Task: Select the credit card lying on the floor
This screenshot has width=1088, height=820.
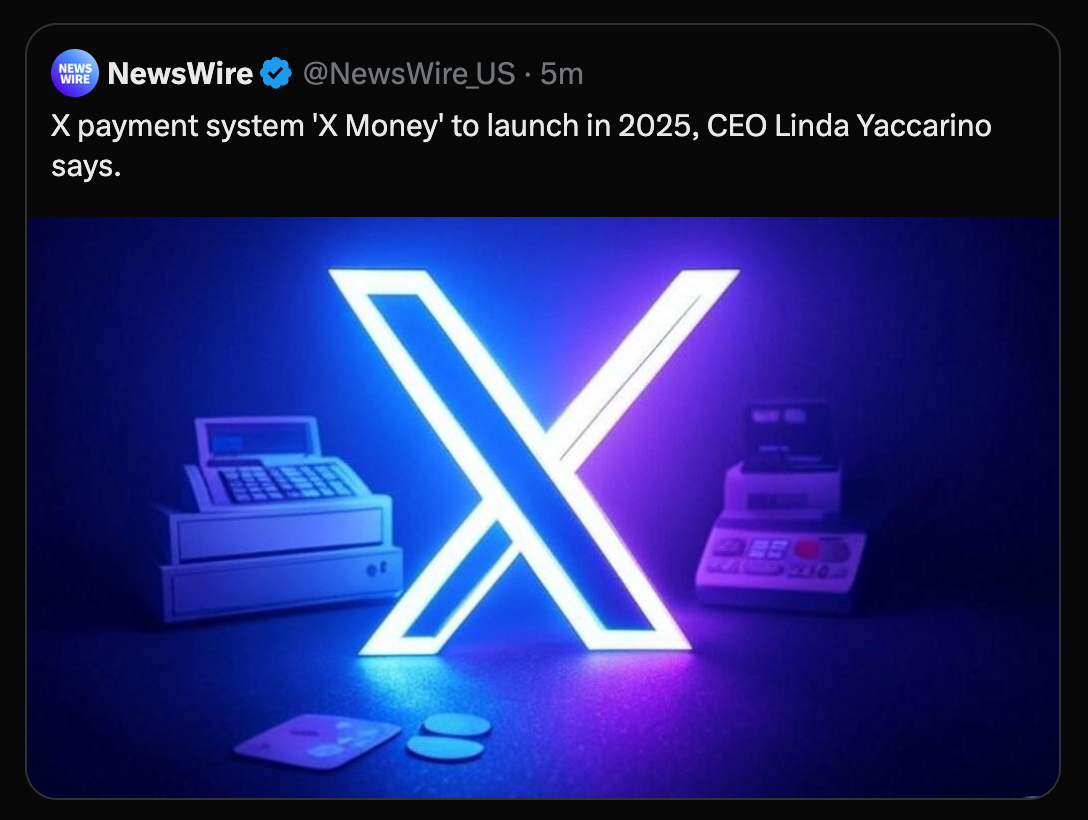Action: pos(318,741)
